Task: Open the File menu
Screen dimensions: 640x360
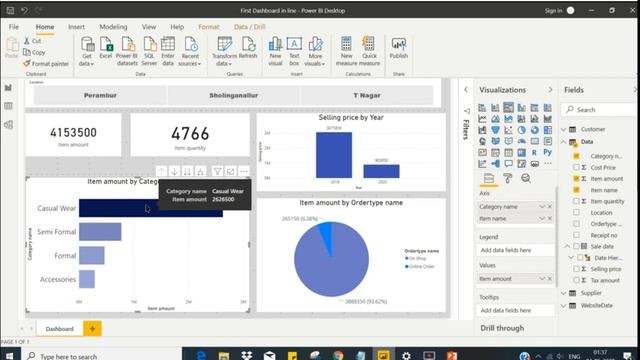Action: coord(14,27)
